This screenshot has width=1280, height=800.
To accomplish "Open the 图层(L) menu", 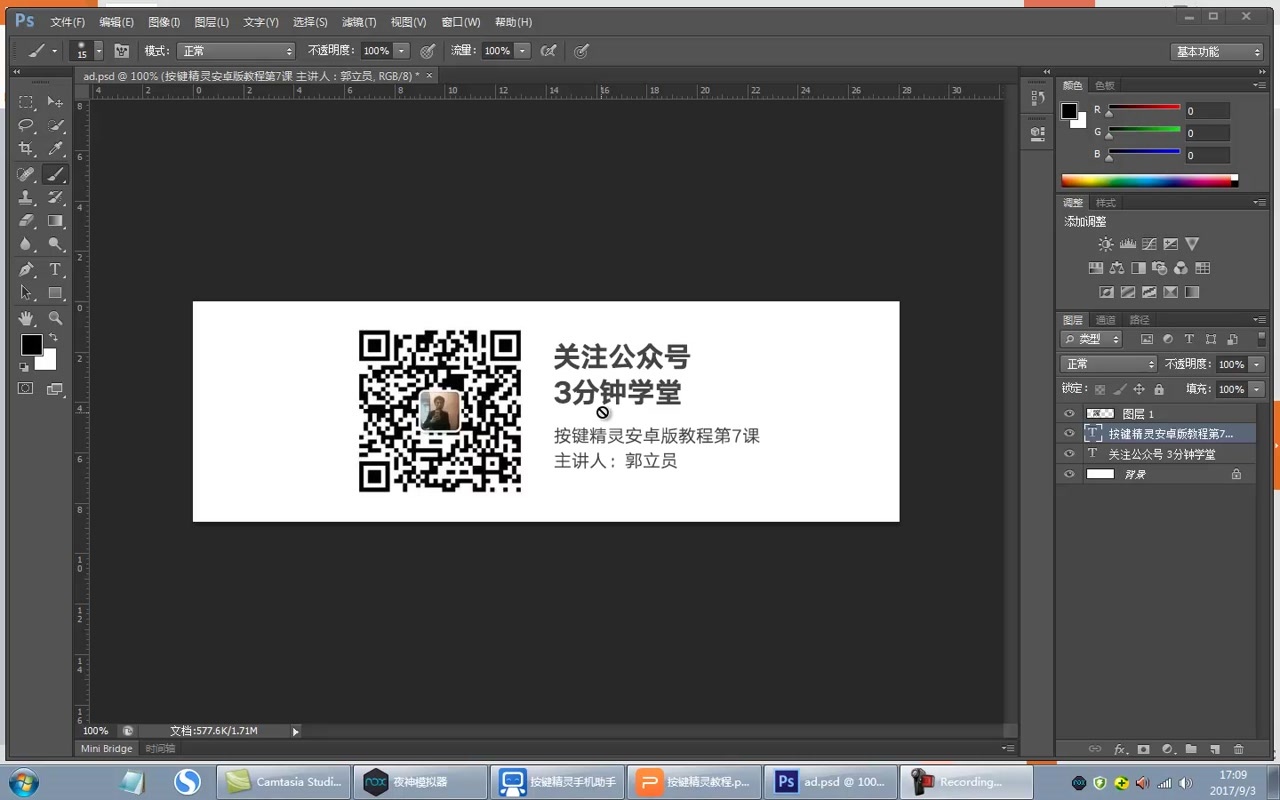I will coord(211,22).
